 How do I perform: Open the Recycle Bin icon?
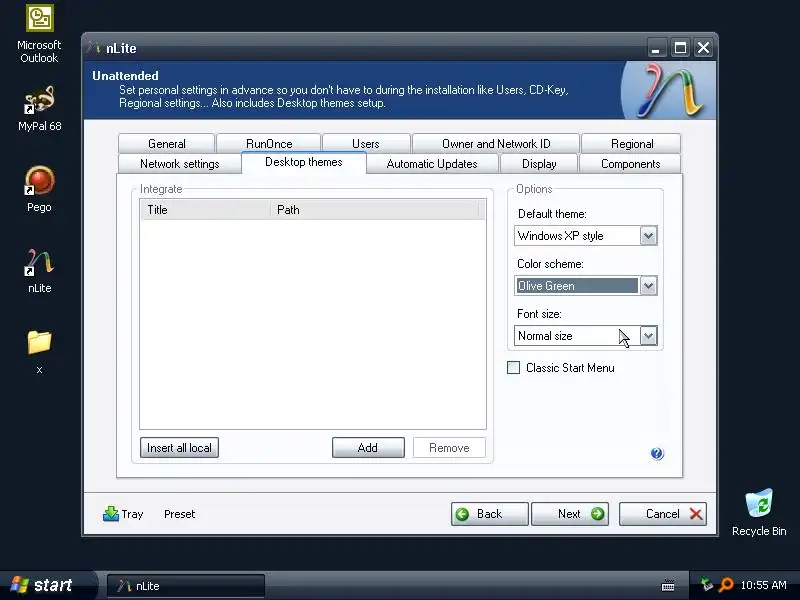[x=759, y=512]
